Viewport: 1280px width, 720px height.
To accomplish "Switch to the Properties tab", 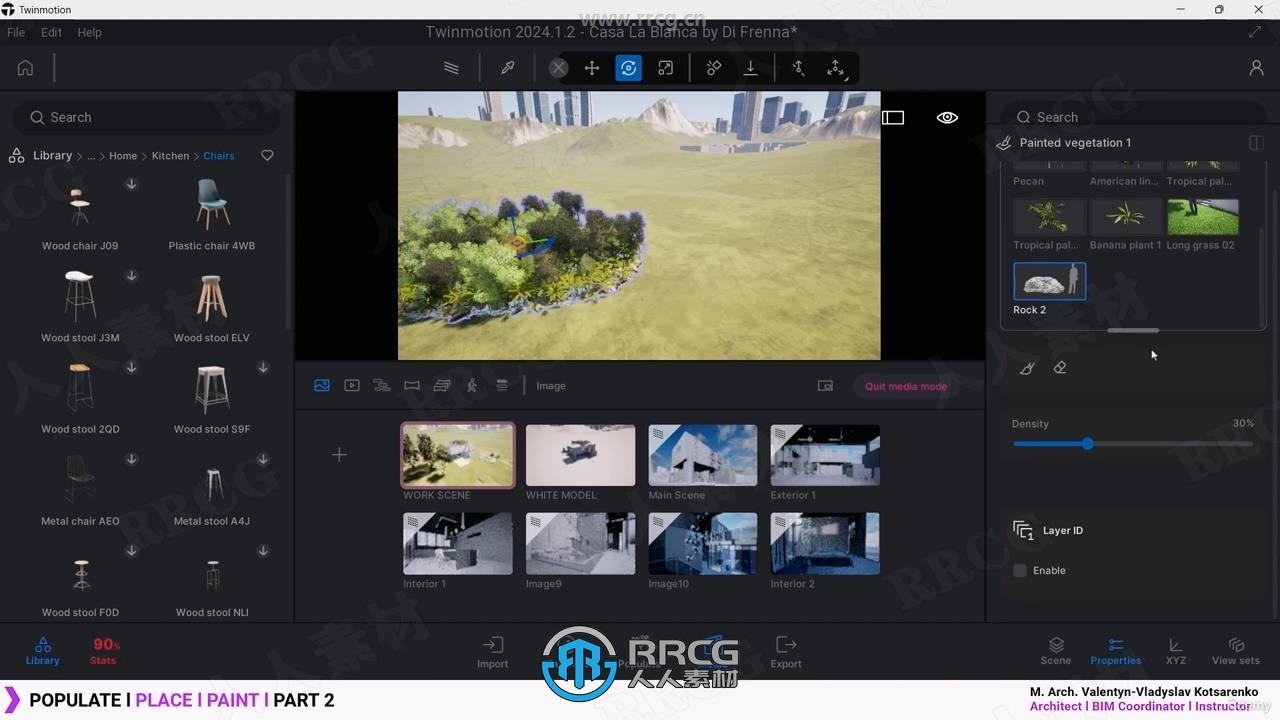I will 1116,652.
